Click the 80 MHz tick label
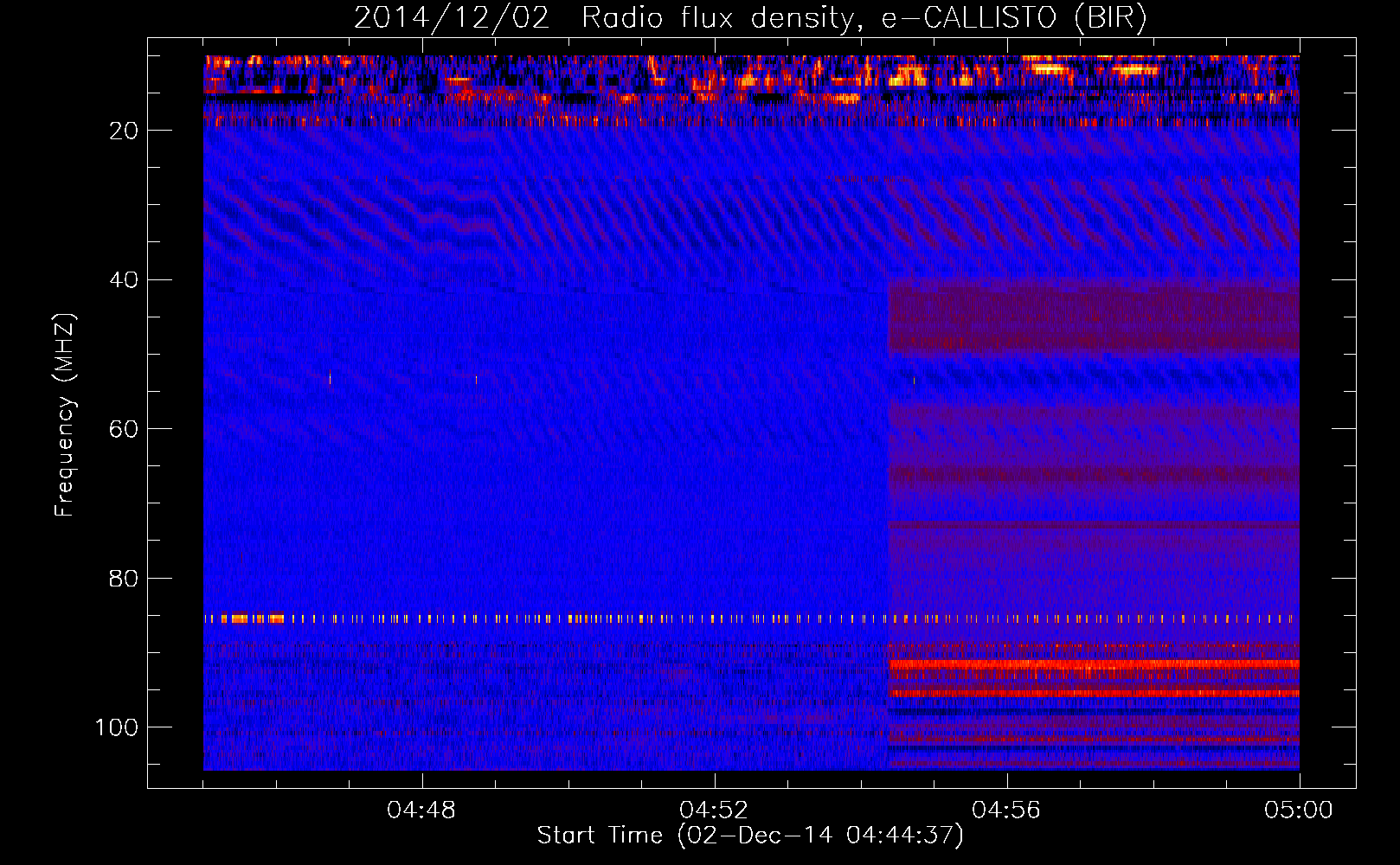Image resolution: width=1400 pixels, height=865 pixels. 124,579
